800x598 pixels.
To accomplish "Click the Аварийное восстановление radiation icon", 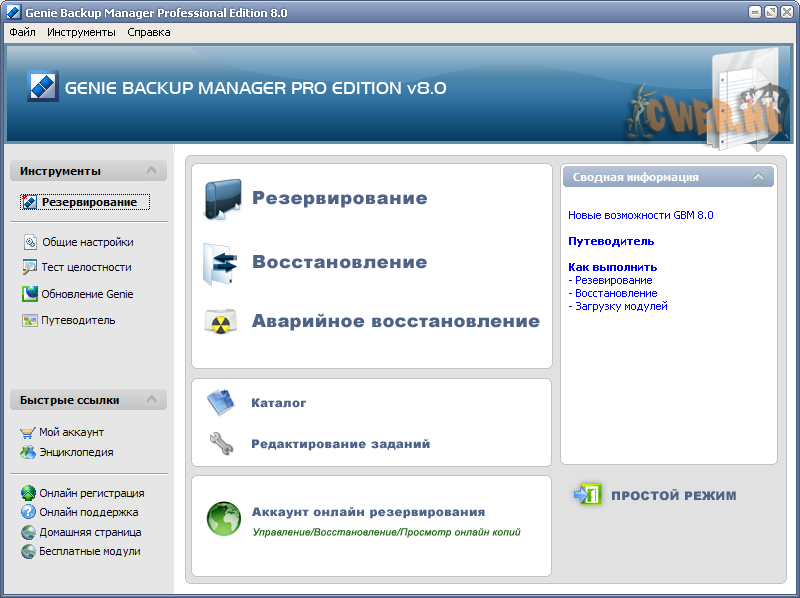I will tap(222, 322).
